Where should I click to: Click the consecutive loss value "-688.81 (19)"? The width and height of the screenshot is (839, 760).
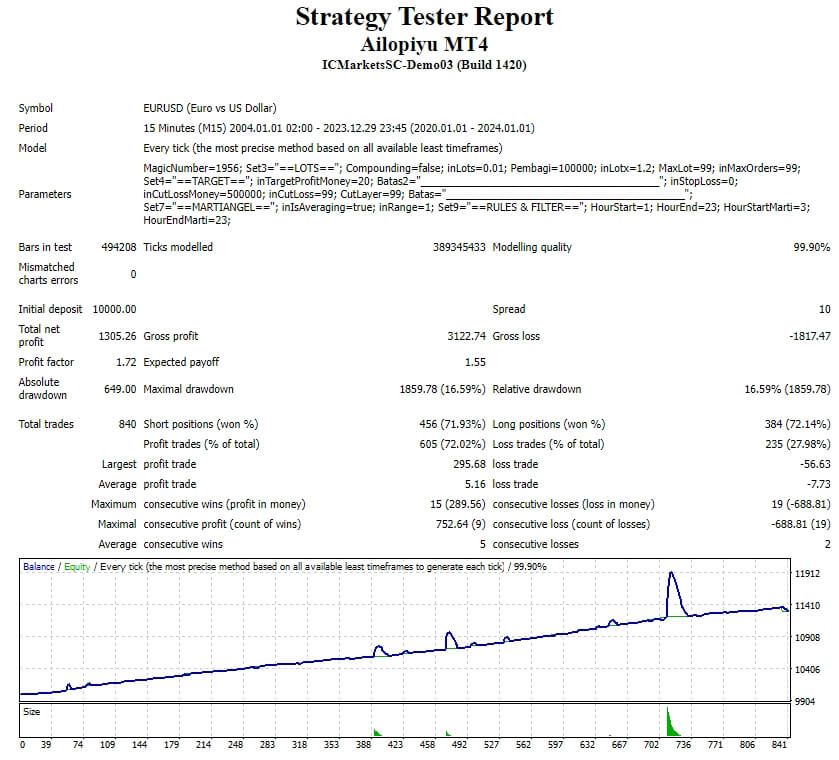tap(801, 524)
